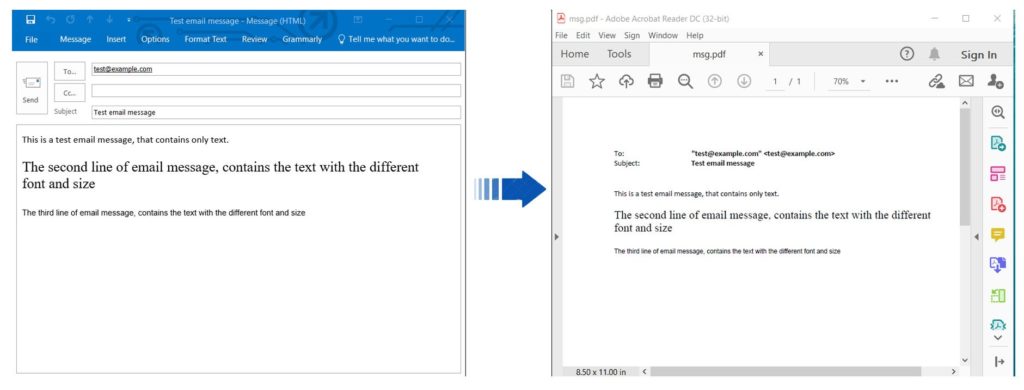Go to previous page with up arrow

coord(715,81)
